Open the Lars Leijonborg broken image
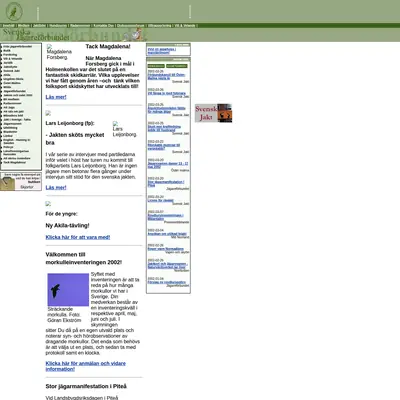This screenshot has height=400, width=400. coord(124,129)
